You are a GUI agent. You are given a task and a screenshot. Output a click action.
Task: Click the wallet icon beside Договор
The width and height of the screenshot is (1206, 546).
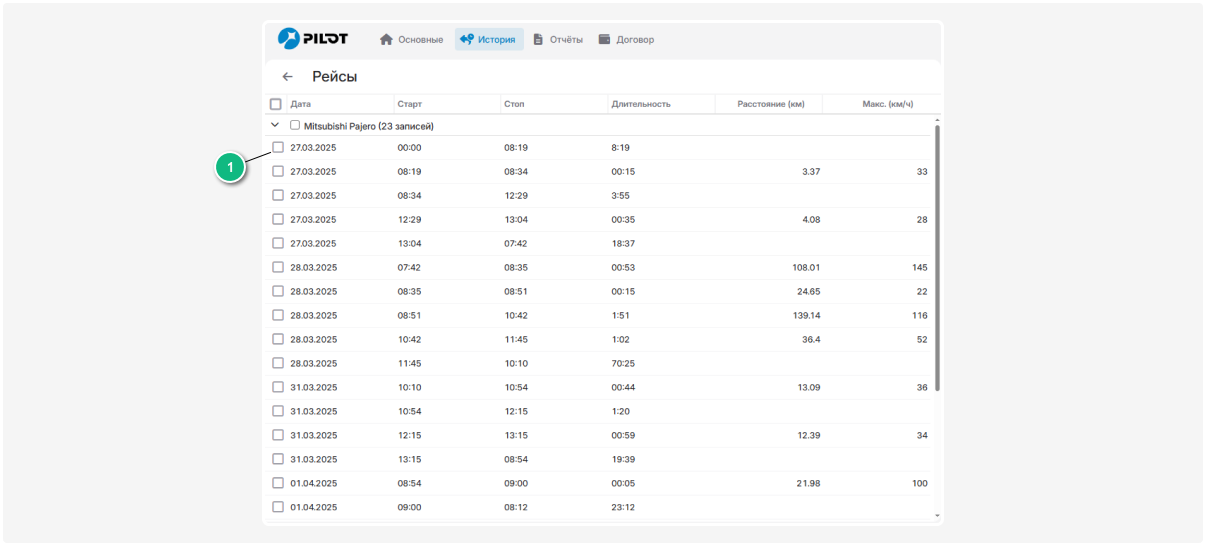[x=604, y=40]
